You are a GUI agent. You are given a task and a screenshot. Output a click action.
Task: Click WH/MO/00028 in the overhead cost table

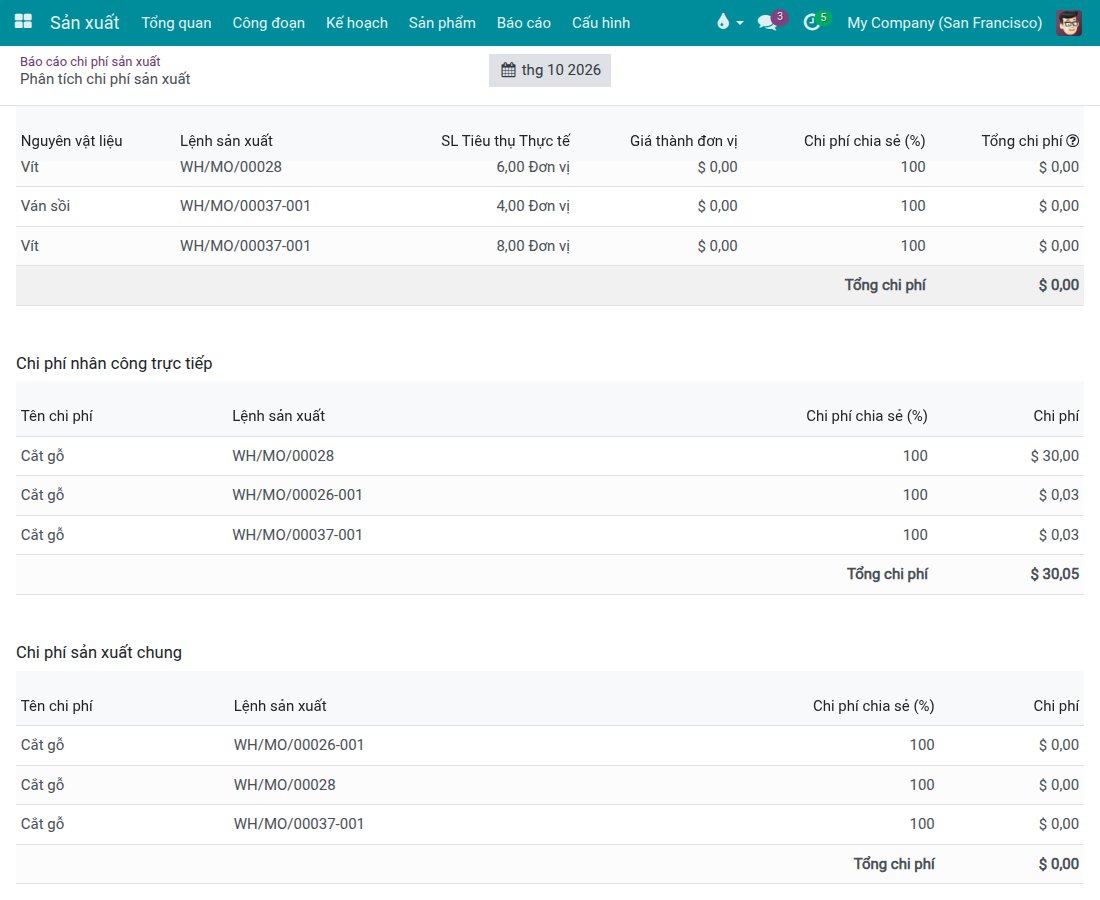285,785
